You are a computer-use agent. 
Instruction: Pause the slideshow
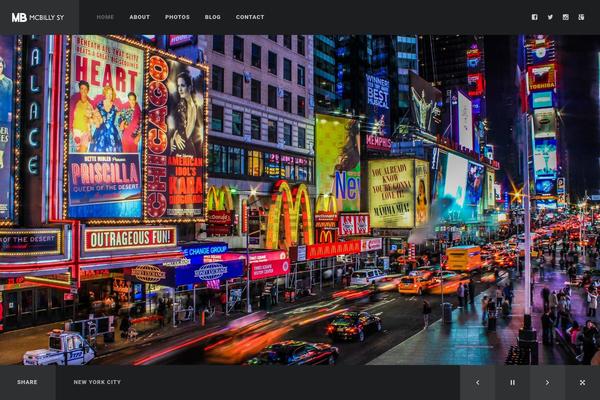click(512, 382)
